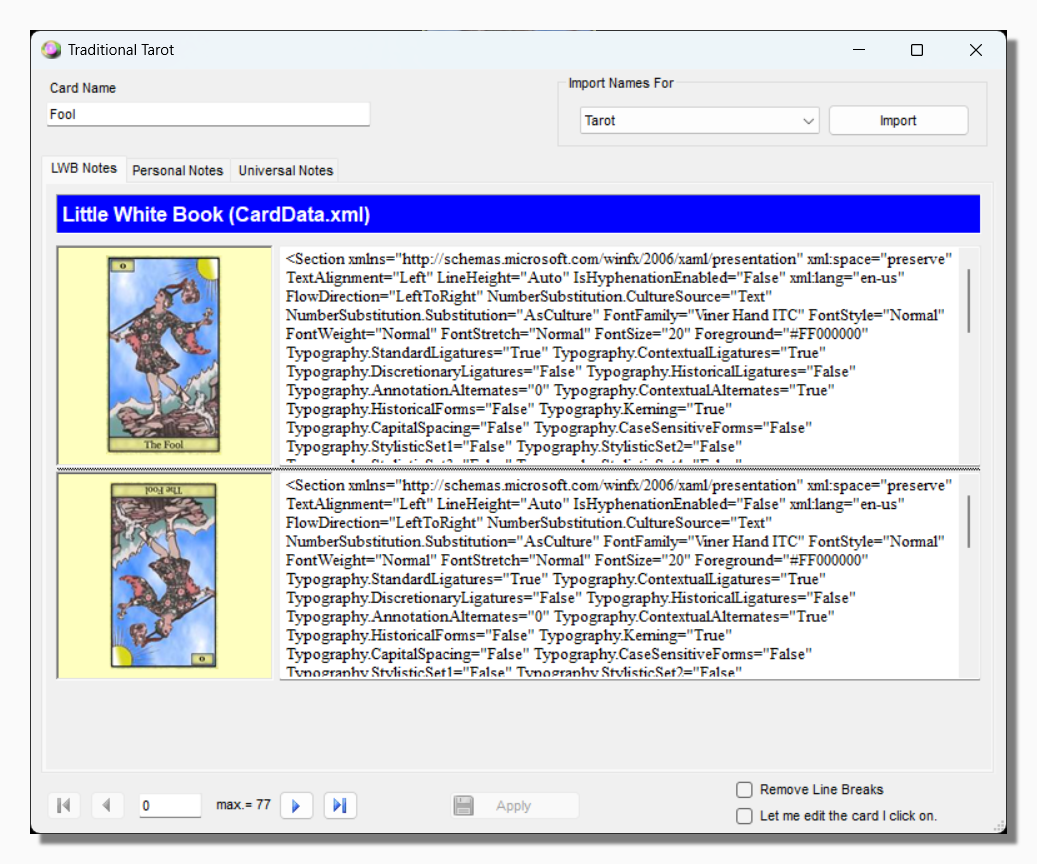
Task: Click the Little White Book header banner
Action: tap(518, 214)
